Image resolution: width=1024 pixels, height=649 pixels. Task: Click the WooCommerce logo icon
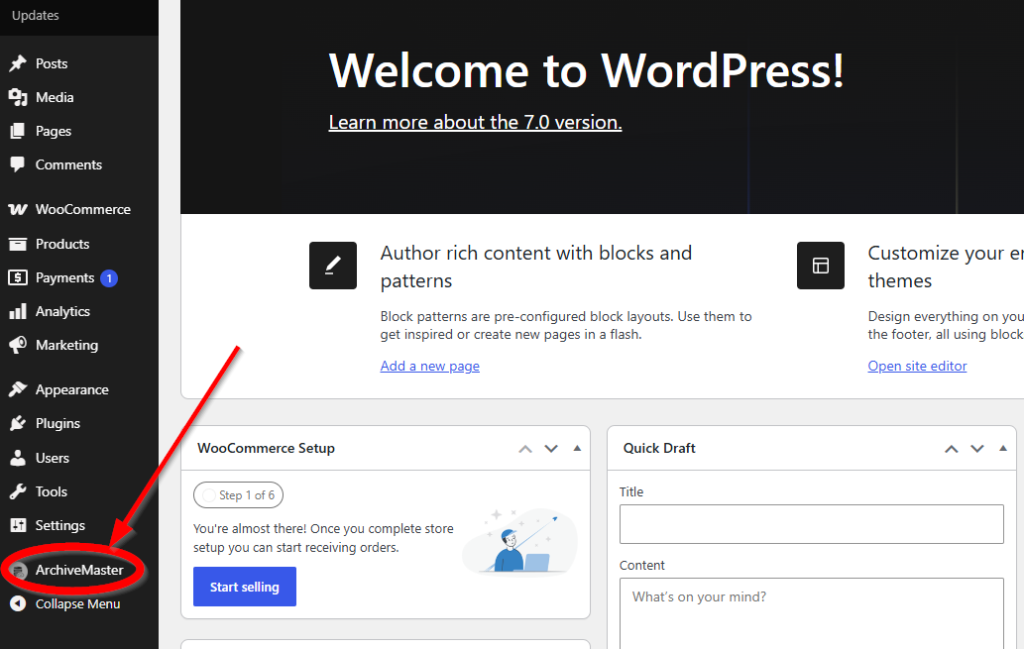tap(18, 210)
